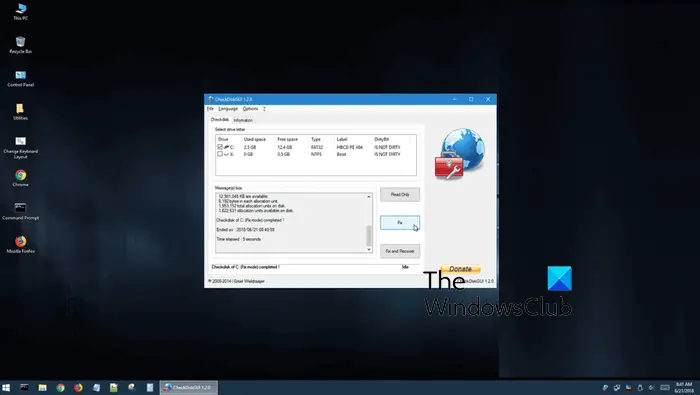Click the message box scrollbar down arrow
Screen dimensions: 700x395
click(x=369, y=249)
